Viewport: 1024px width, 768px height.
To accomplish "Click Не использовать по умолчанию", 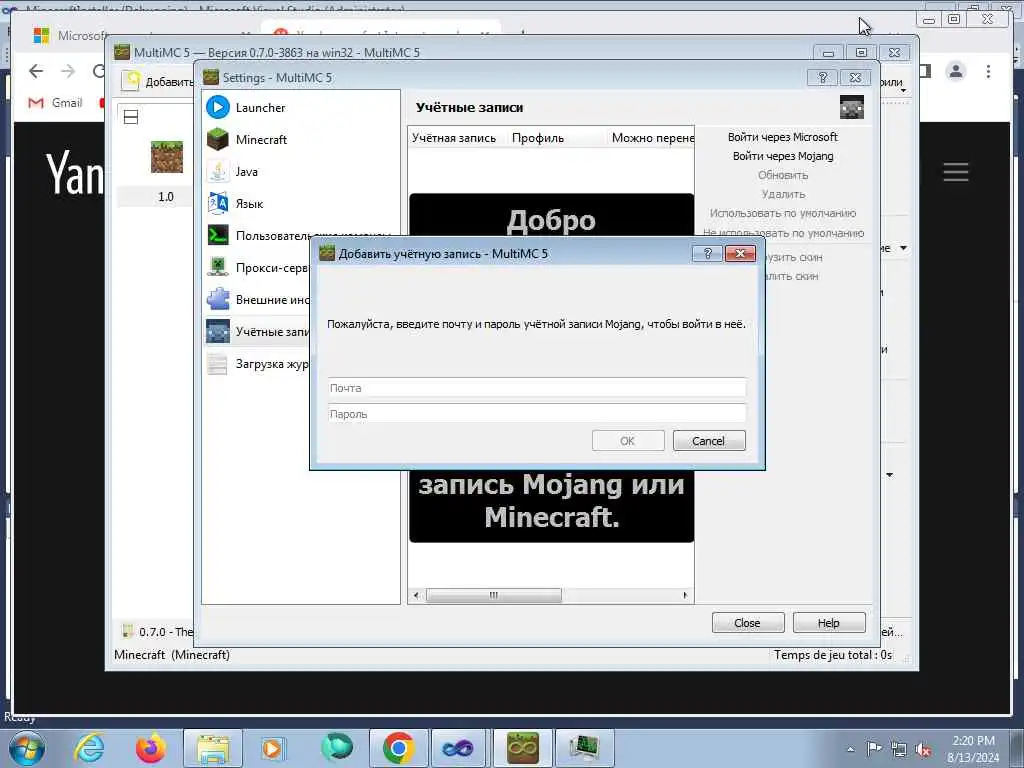I will point(784,232).
